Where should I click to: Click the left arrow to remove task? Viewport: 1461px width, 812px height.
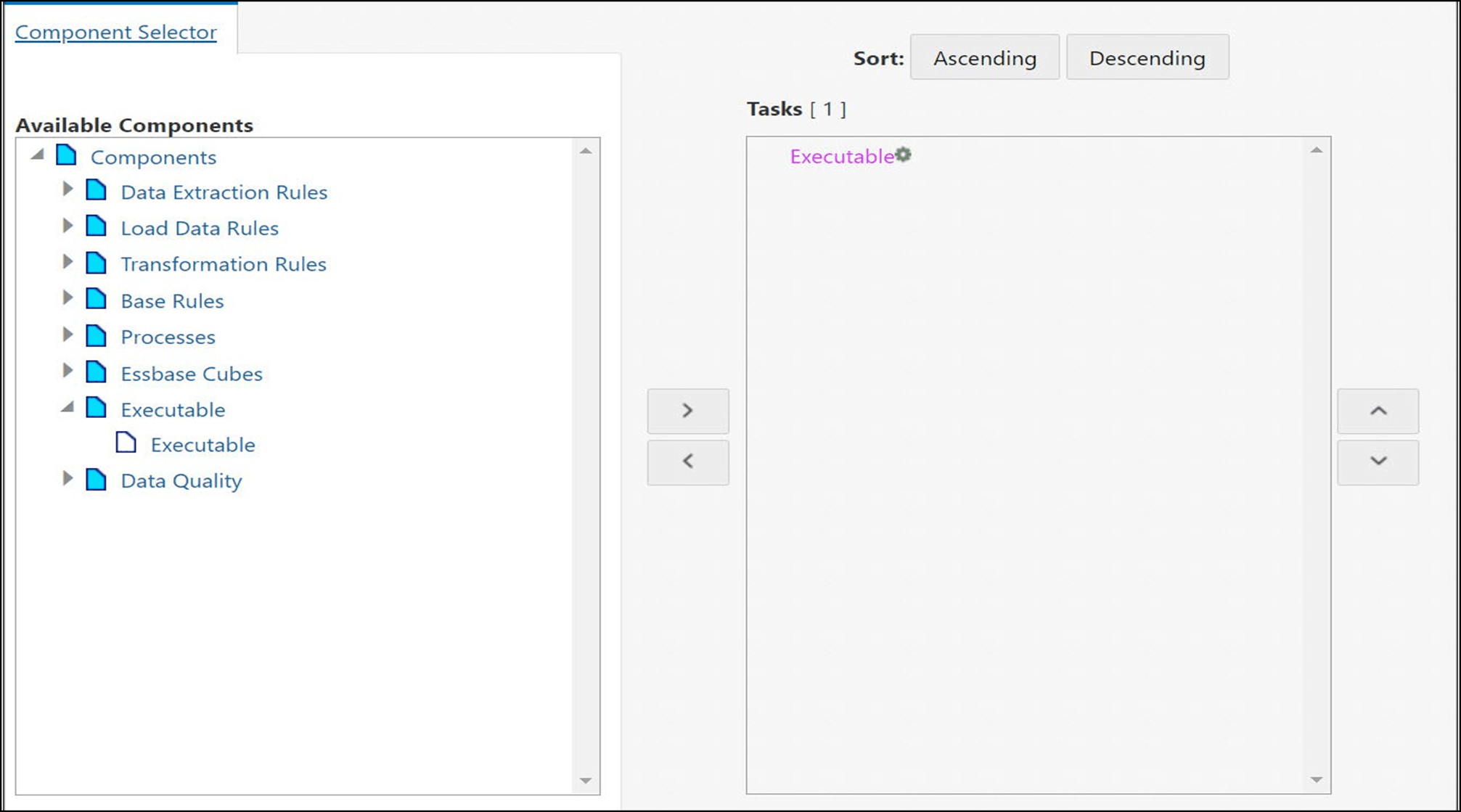687,462
